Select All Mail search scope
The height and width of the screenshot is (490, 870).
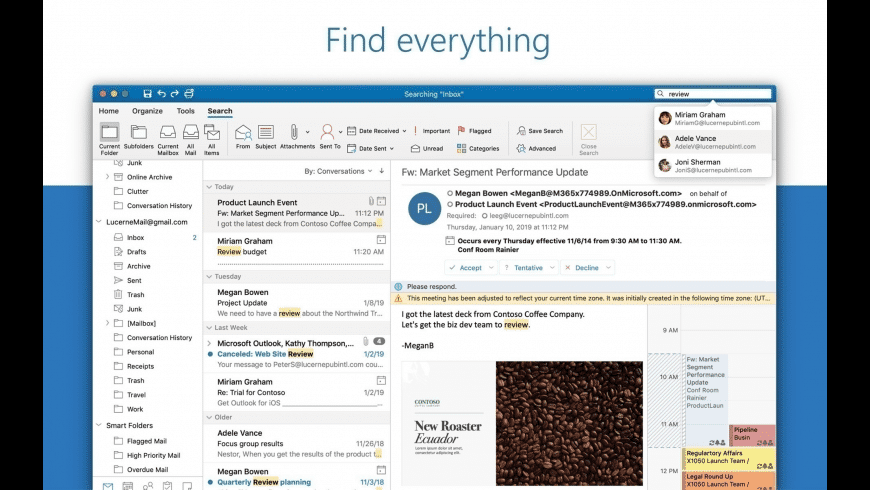click(x=190, y=139)
